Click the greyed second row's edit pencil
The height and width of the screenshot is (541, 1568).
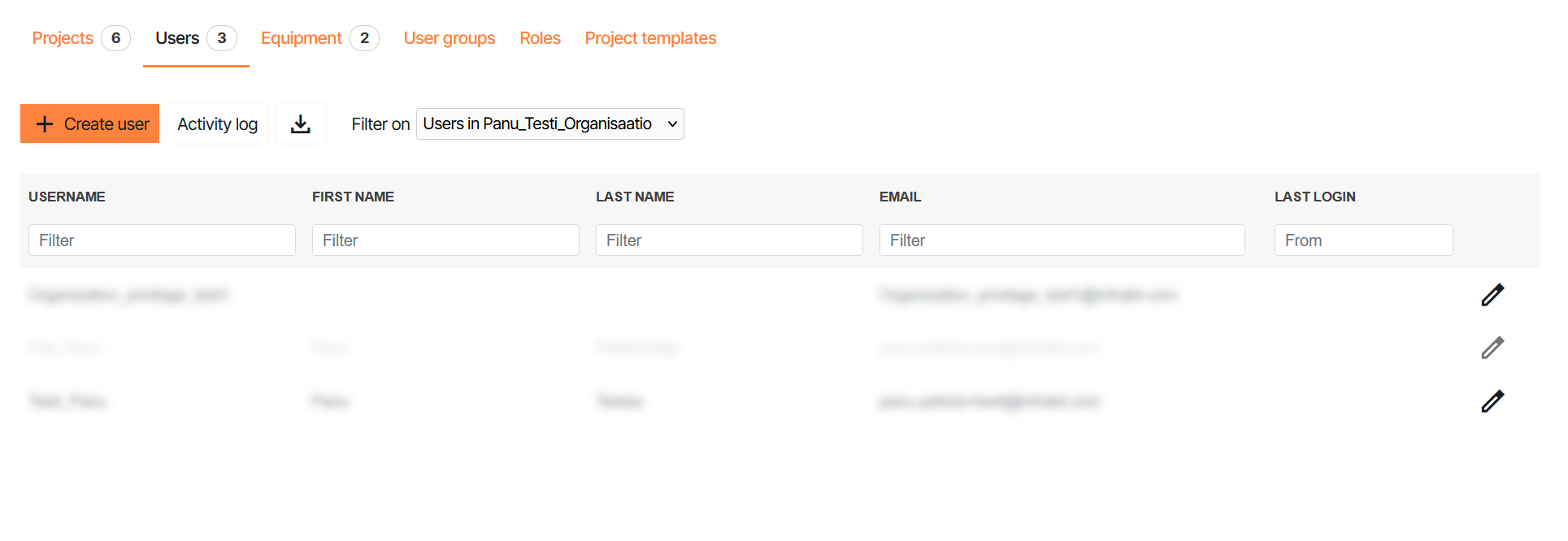[x=1492, y=348]
